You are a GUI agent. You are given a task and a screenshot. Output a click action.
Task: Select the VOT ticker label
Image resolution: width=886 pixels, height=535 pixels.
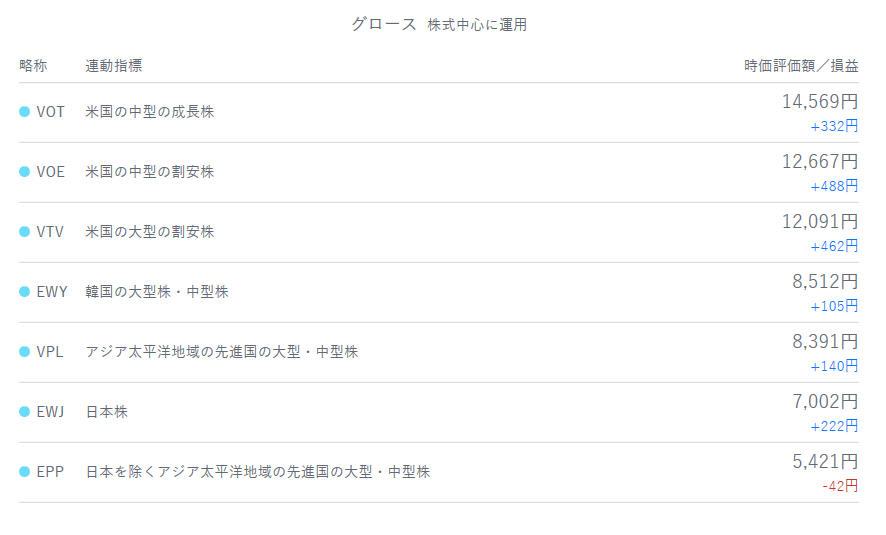[50, 112]
